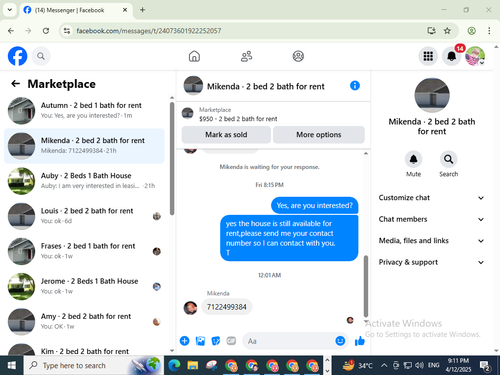Expand the Privacy & support section
This screenshot has width=500, height=375.
pyautogui.click(x=431, y=262)
